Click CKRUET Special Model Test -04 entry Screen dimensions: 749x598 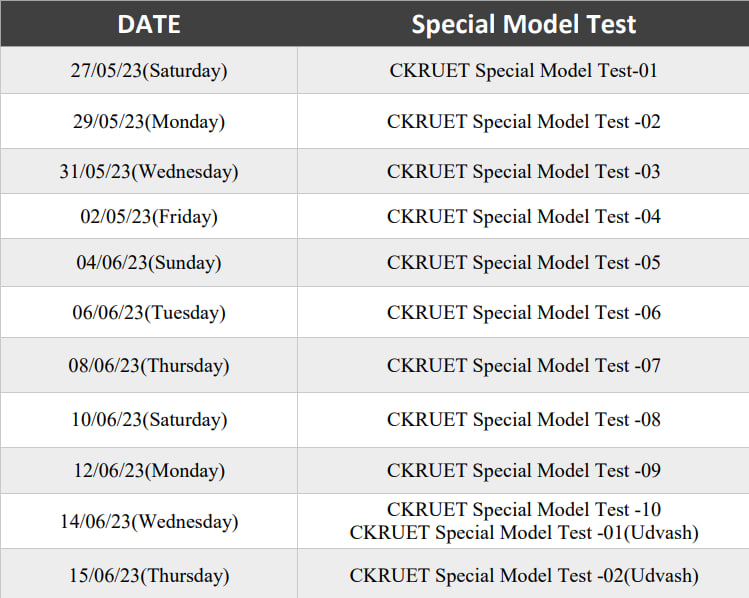point(523,217)
